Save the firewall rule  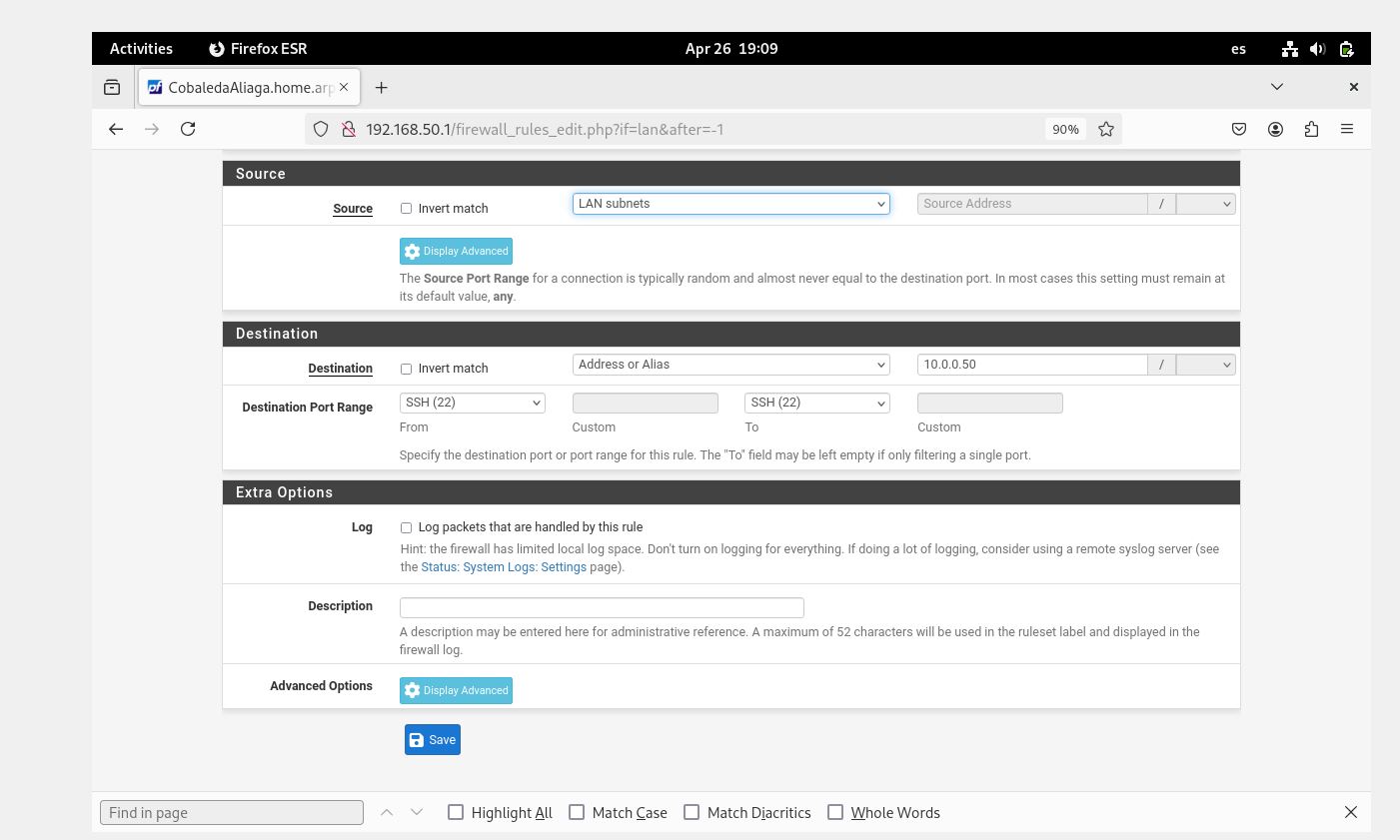click(432, 740)
